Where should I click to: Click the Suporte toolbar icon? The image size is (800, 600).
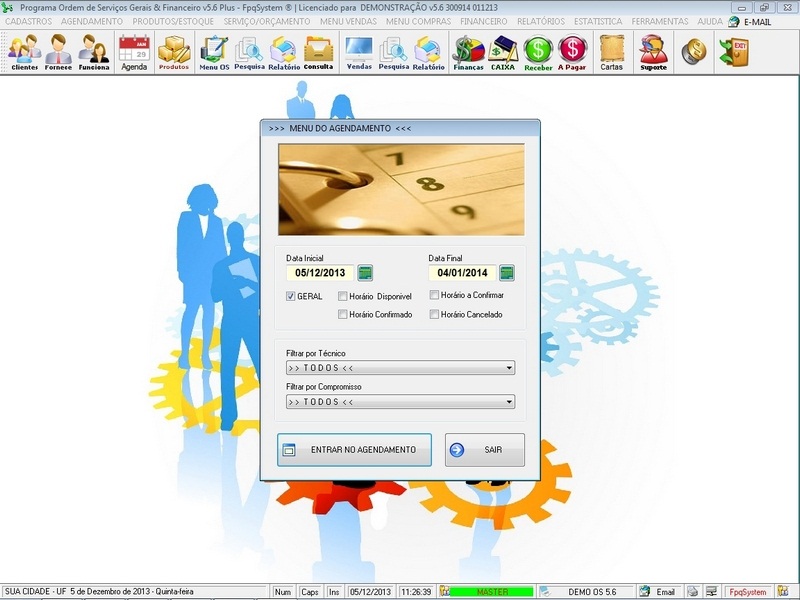[x=652, y=47]
